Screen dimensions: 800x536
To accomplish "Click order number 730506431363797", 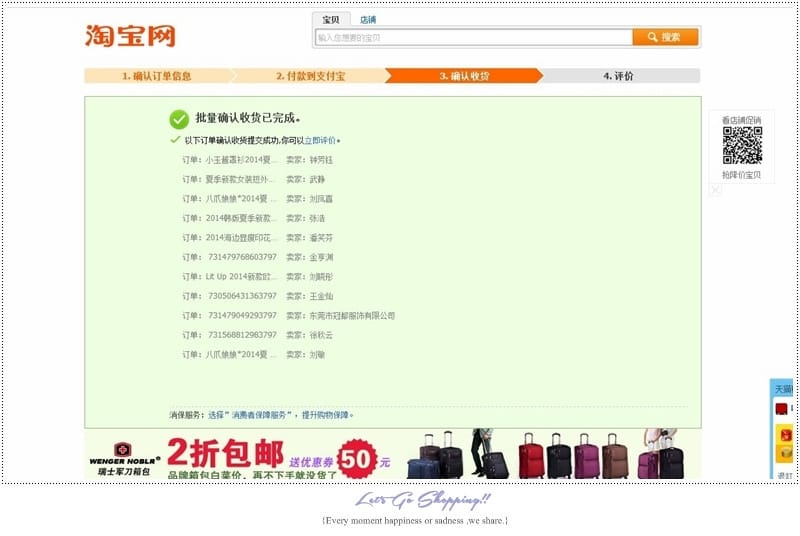I will click(242, 296).
